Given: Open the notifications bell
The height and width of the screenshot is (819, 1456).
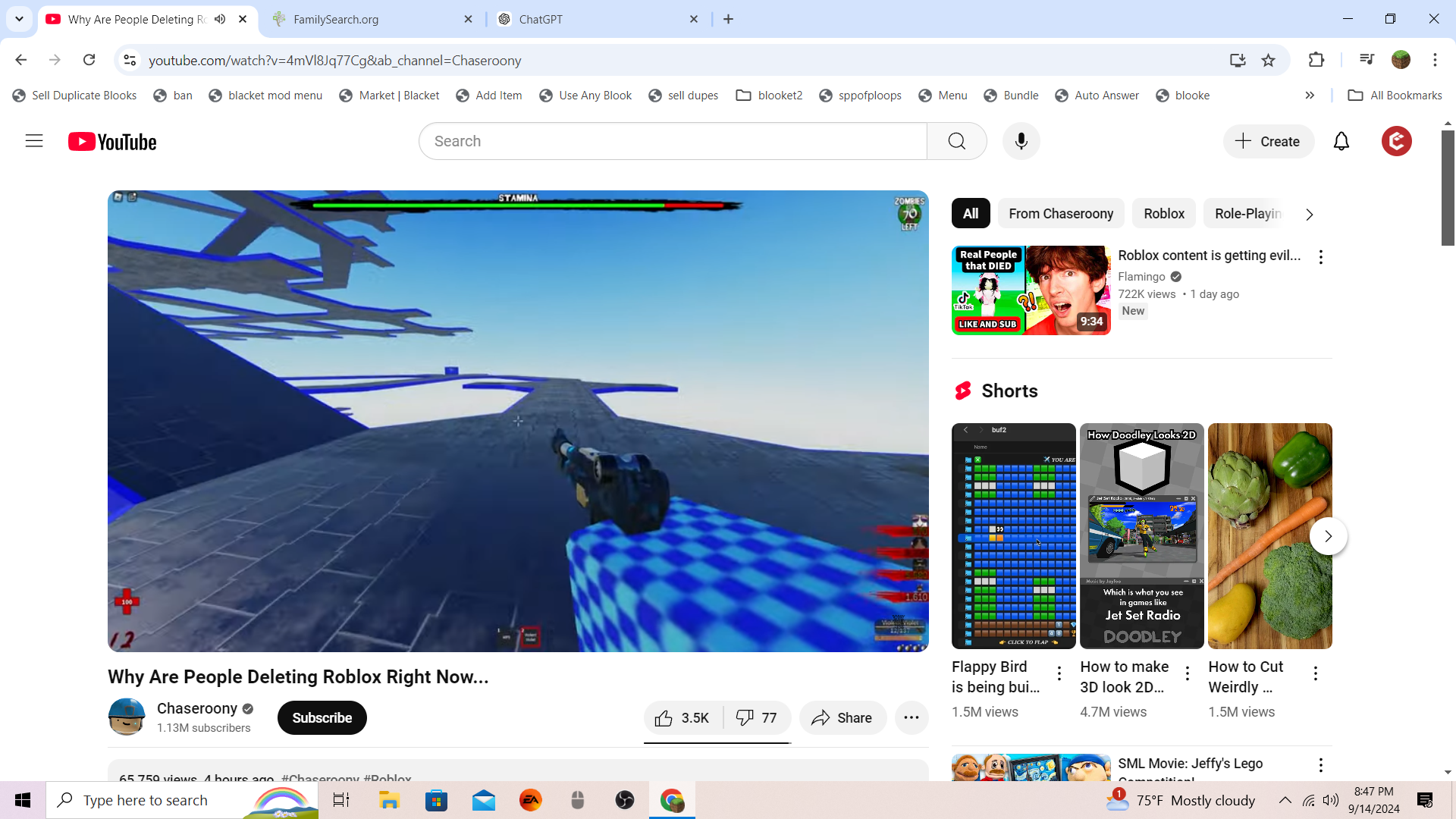Looking at the screenshot, I should [1341, 141].
